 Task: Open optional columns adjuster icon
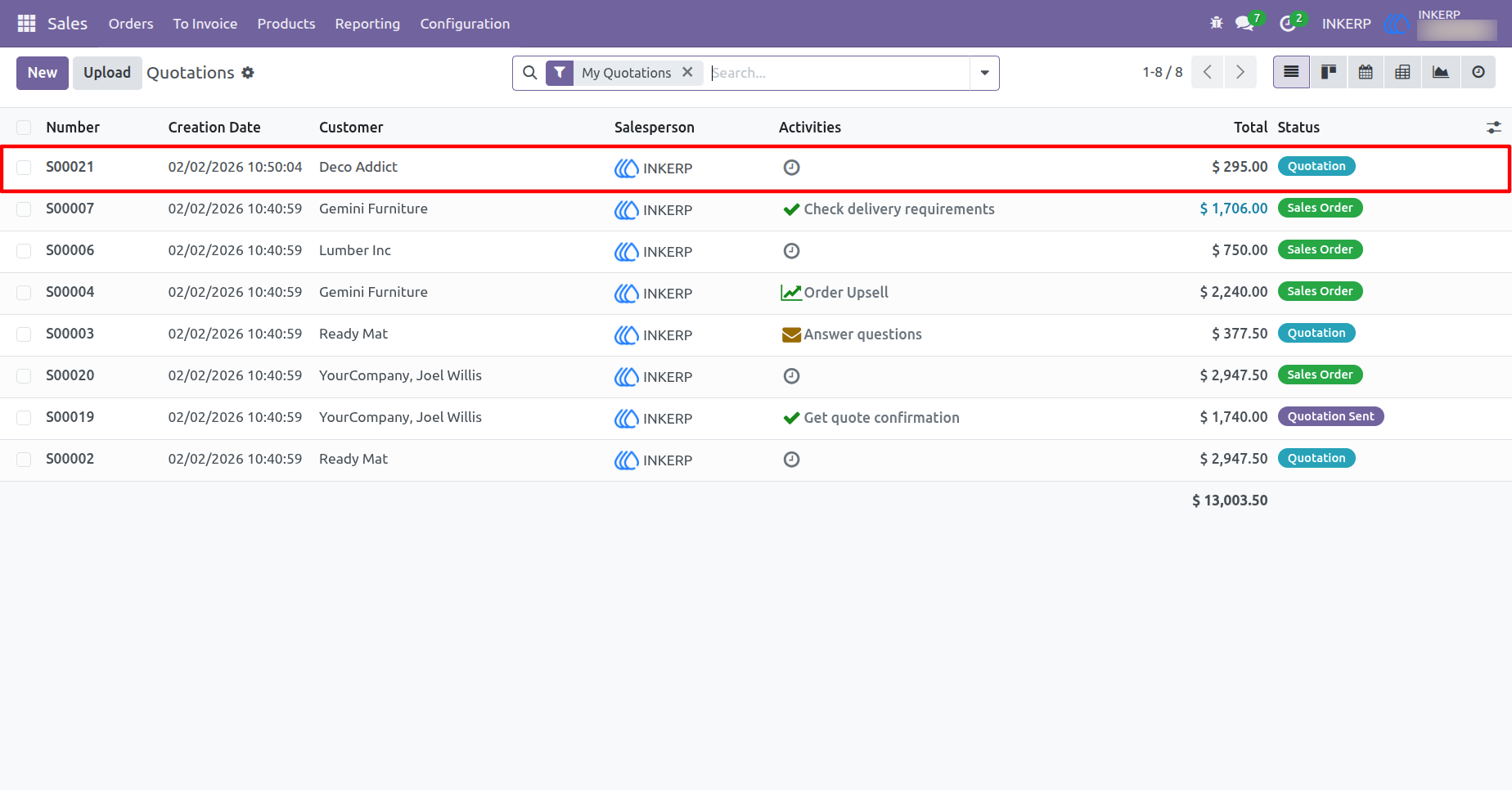click(x=1494, y=128)
